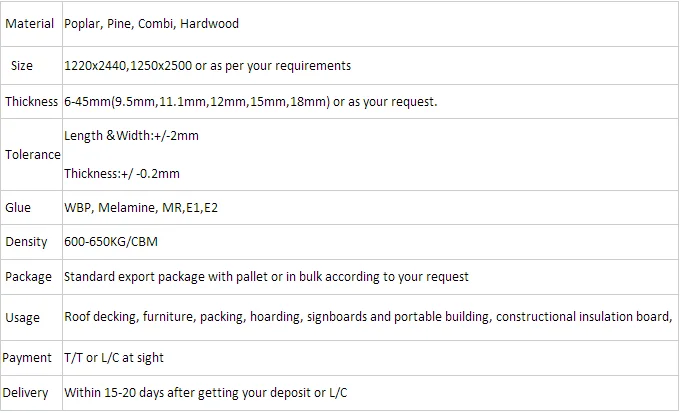Click the Material row label
Image resolution: width=681 pixels, height=413 pixels.
click(x=29, y=23)
